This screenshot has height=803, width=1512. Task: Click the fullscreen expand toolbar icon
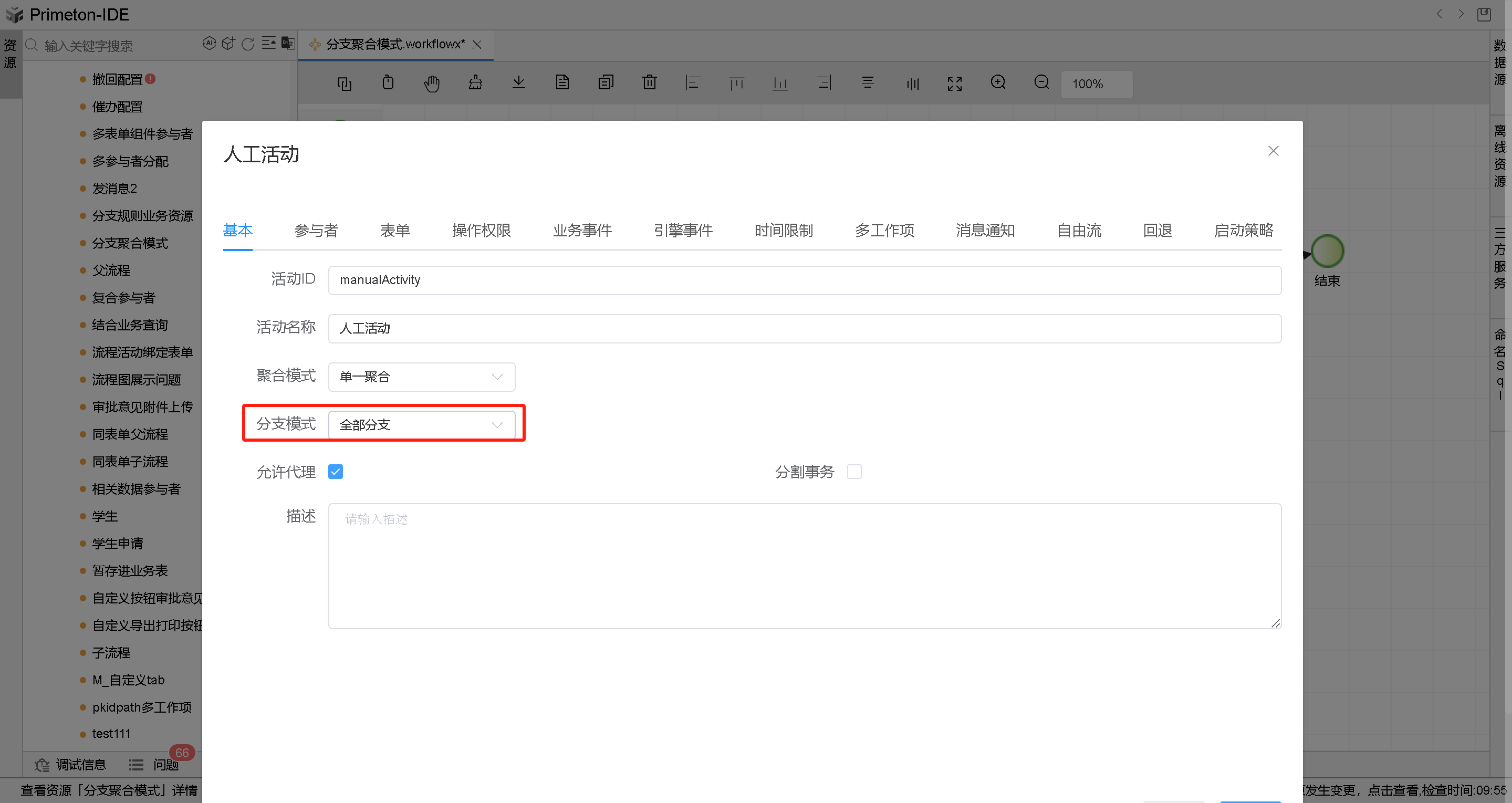pyautogui.click(x=954, y=84)
